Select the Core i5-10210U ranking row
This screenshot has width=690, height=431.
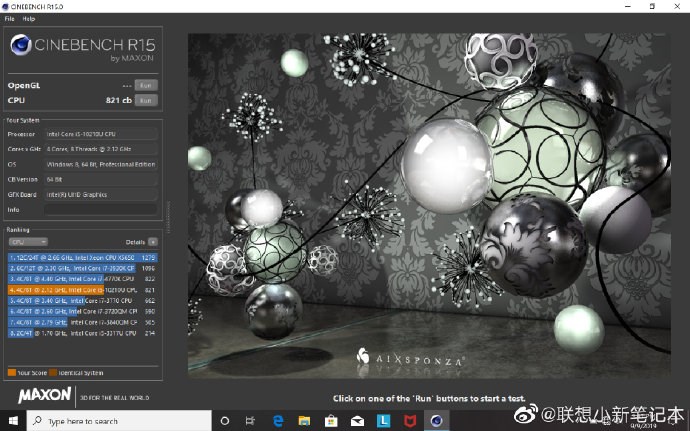point(80,288)
